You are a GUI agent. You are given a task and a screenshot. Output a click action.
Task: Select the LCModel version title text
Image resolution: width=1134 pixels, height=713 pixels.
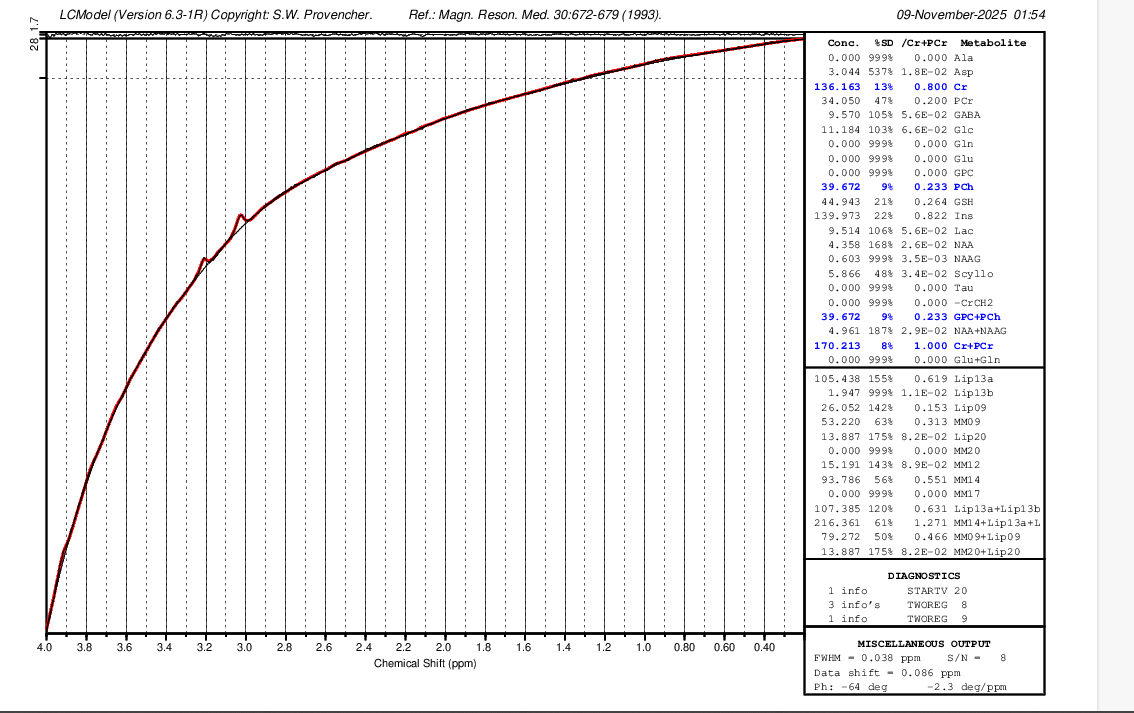click(215, 15)
